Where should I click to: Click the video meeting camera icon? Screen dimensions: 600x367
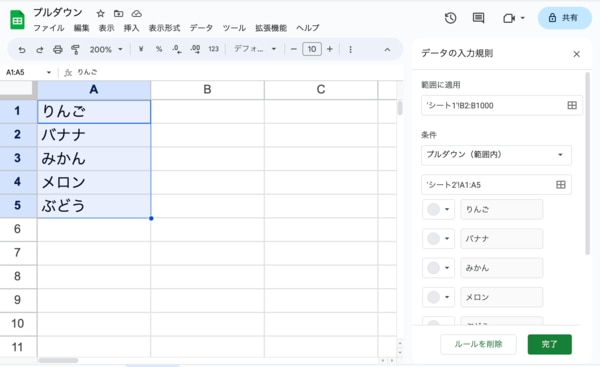[x=509, y=18]
